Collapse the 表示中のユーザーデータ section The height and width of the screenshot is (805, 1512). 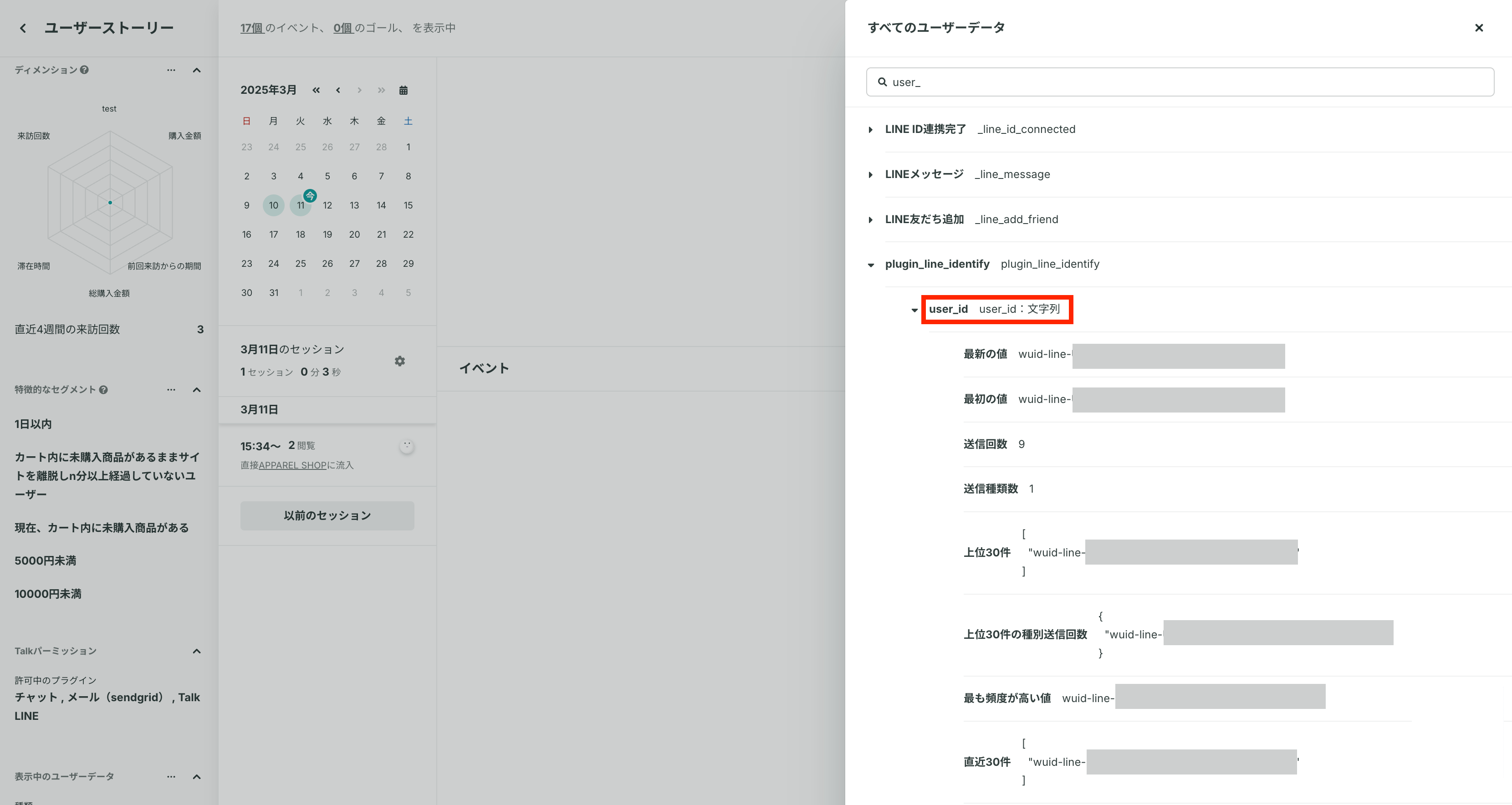(197, 777)
